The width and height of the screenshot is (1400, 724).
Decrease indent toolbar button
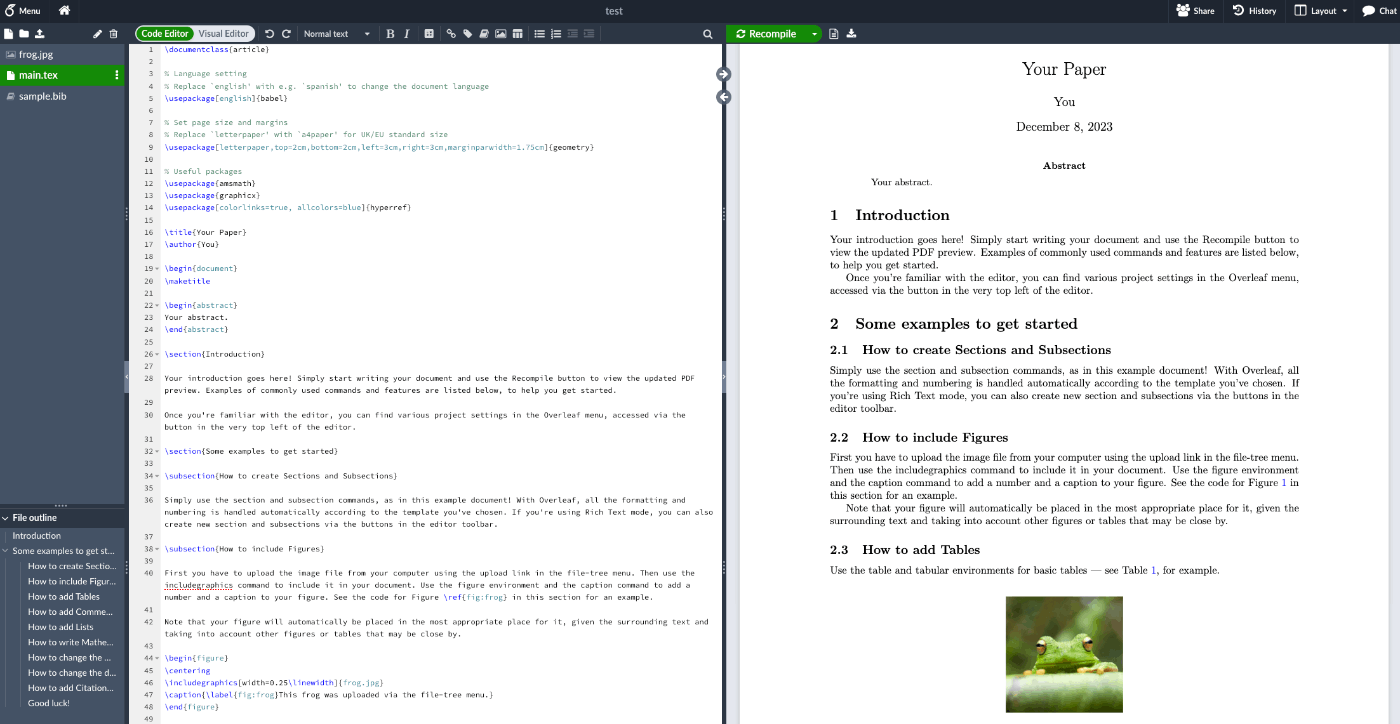point(573,34)
